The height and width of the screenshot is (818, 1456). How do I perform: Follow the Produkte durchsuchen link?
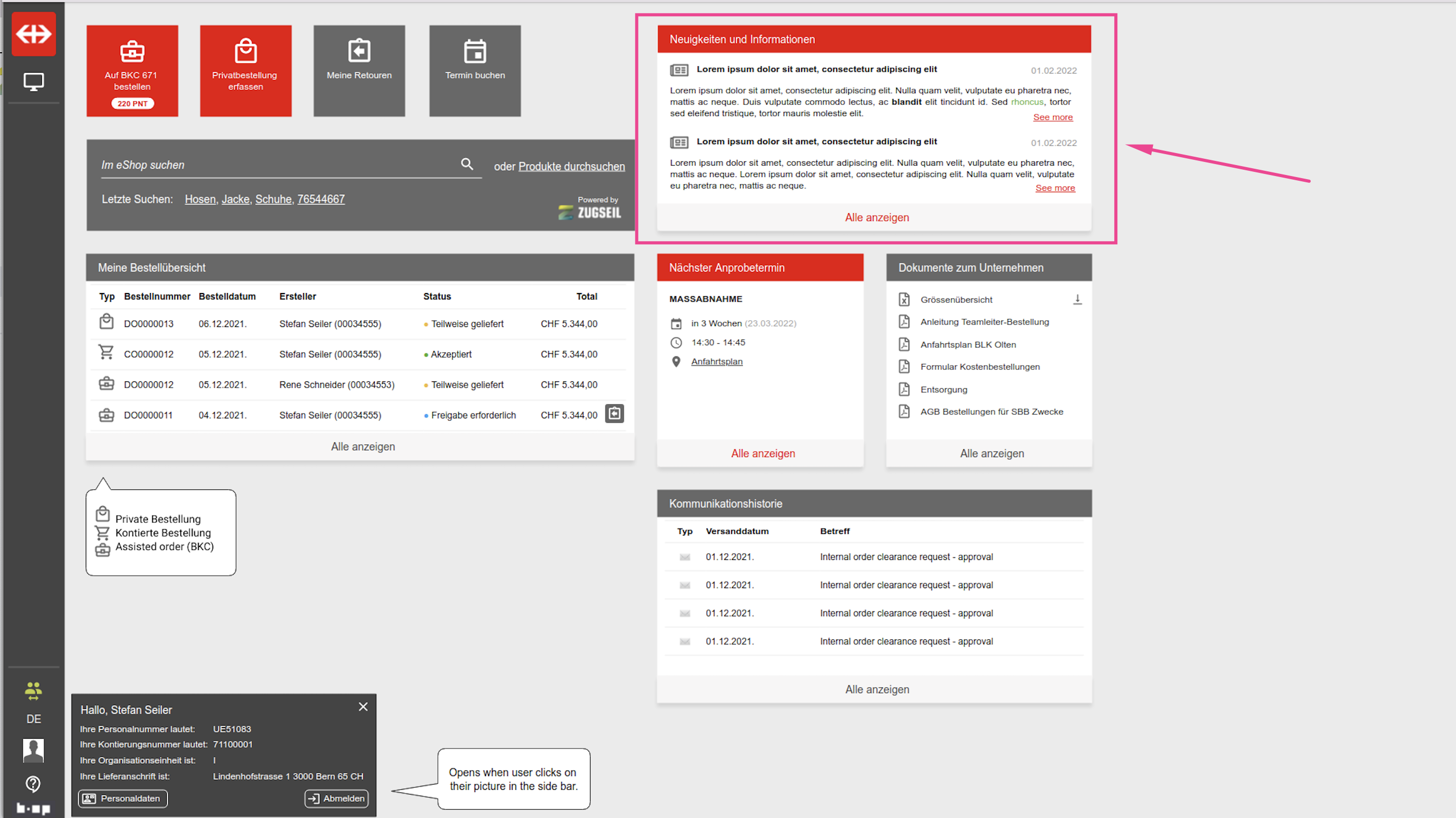(x=571, y=167)
